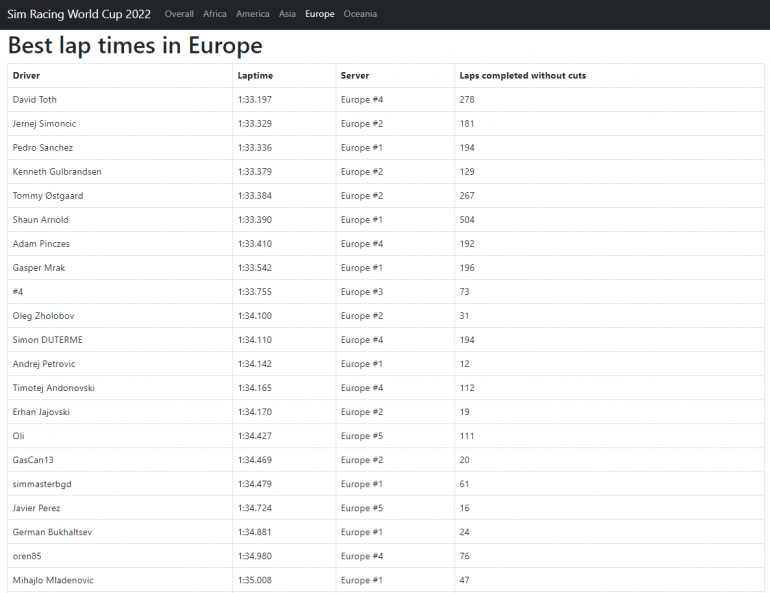Click the Sim Racing World Cup 2022 brand link
Viewport: 770px width, 593px height.
click(79, 14)
